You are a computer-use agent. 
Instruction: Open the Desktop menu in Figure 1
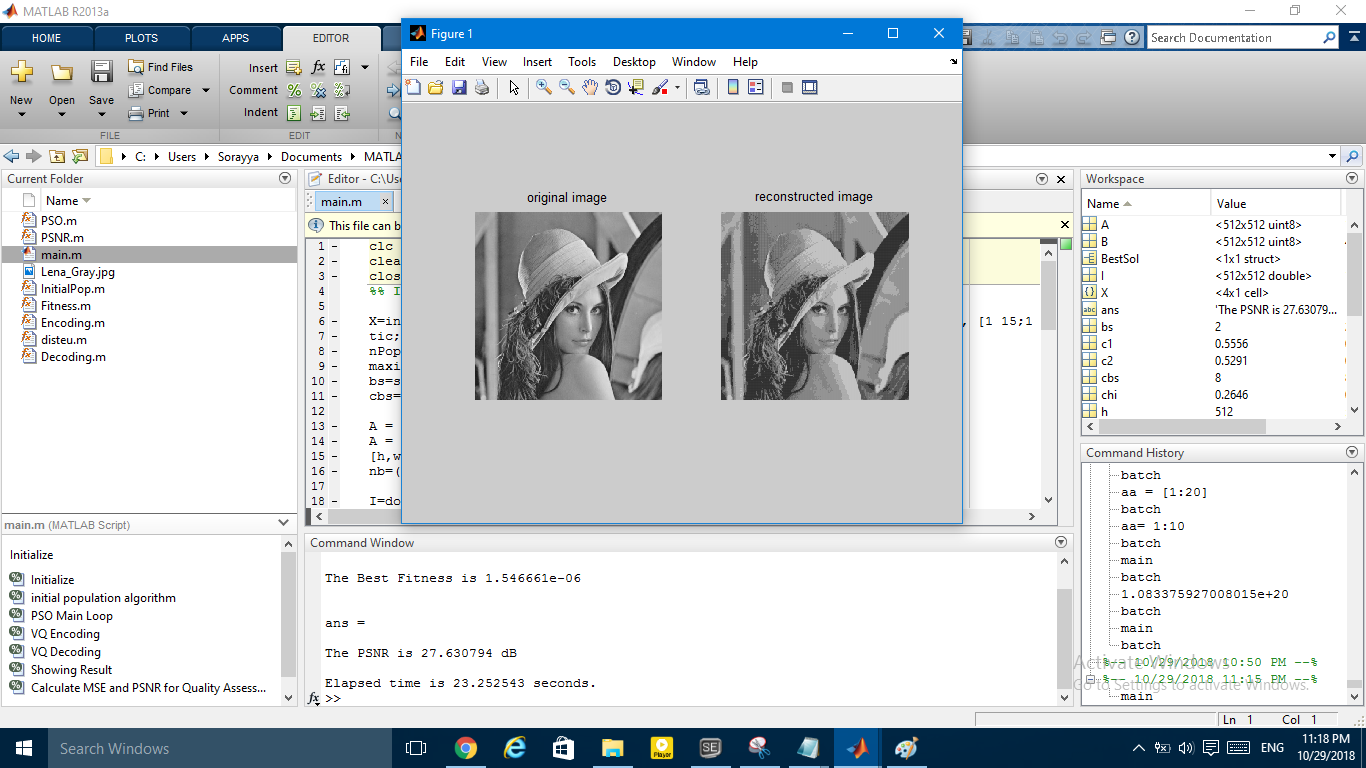(634, 61)
